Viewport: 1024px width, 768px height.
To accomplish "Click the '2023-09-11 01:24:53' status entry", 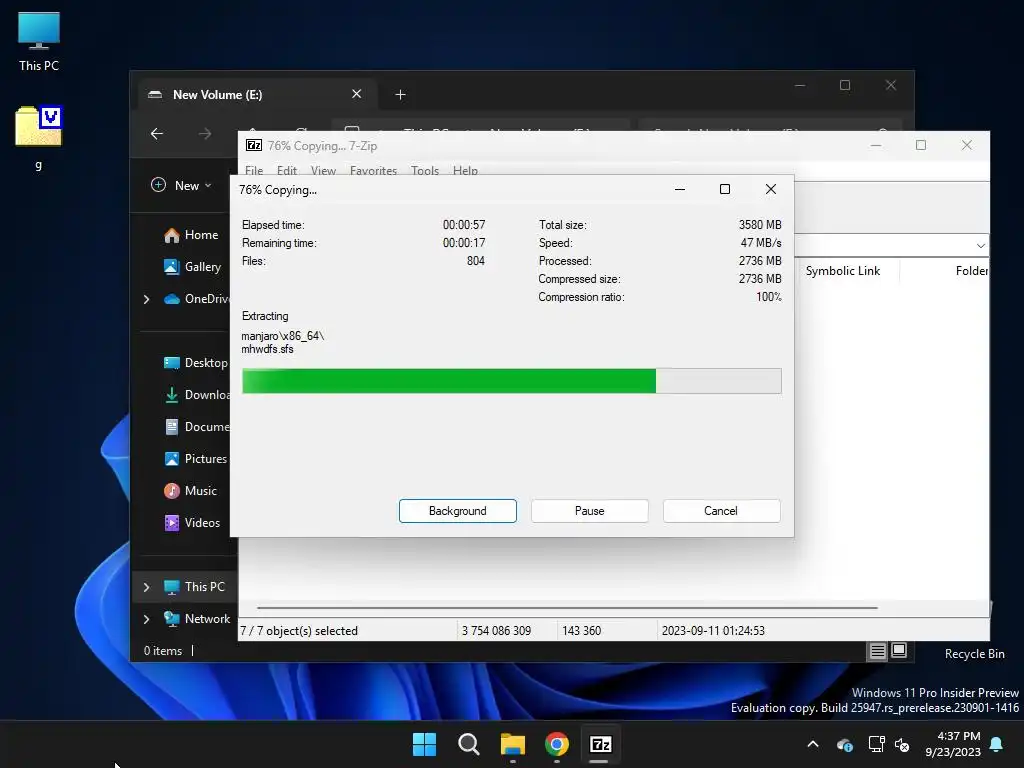I will tap(713, 631).
